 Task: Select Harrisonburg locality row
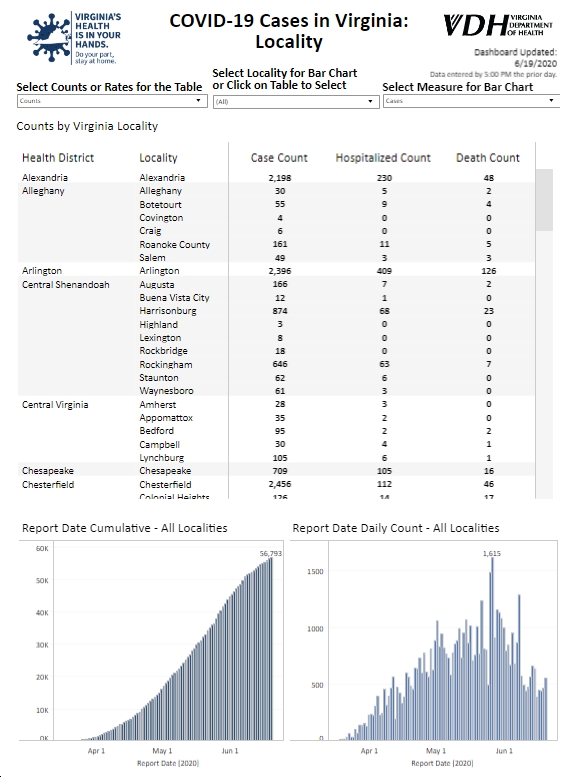point(276,311)
